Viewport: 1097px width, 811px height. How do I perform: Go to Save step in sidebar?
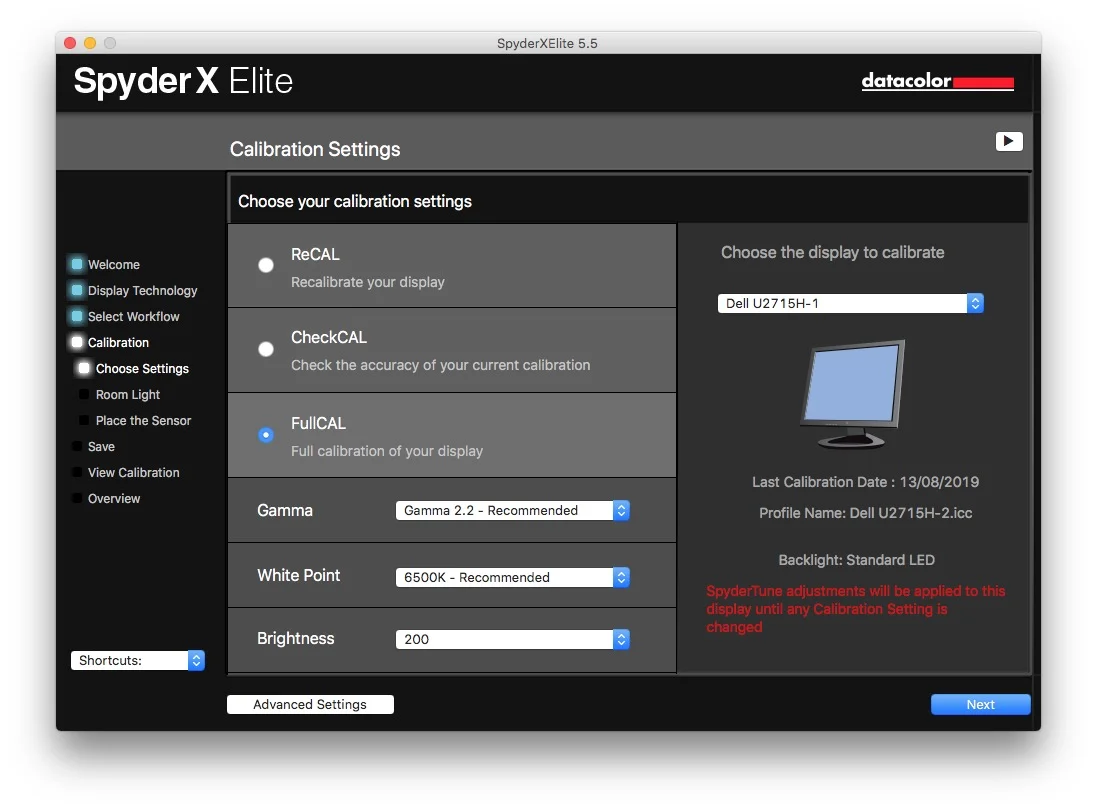tap(101, 446)
